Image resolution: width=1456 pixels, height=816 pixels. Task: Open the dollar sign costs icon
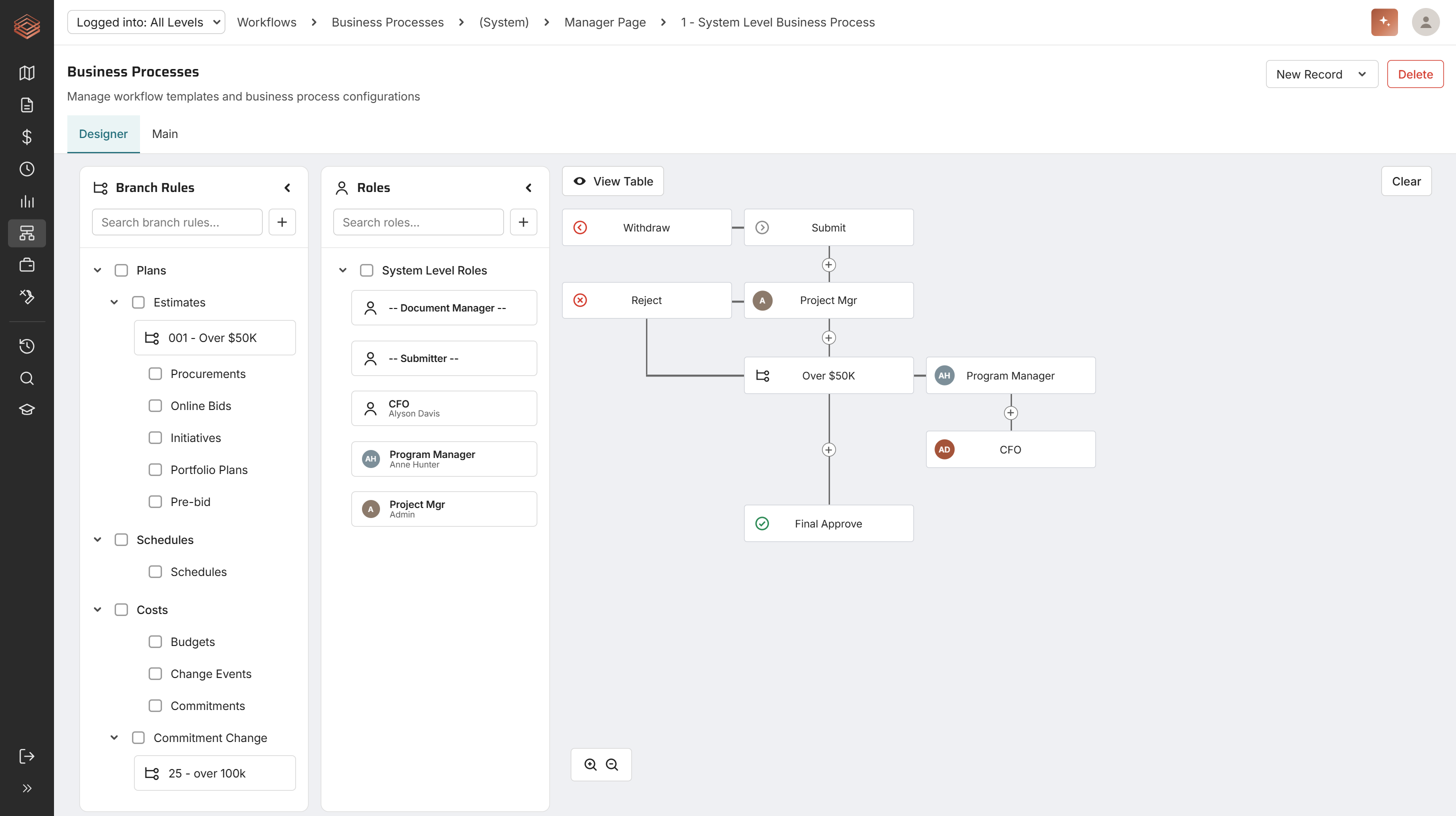tap(26, 137)
